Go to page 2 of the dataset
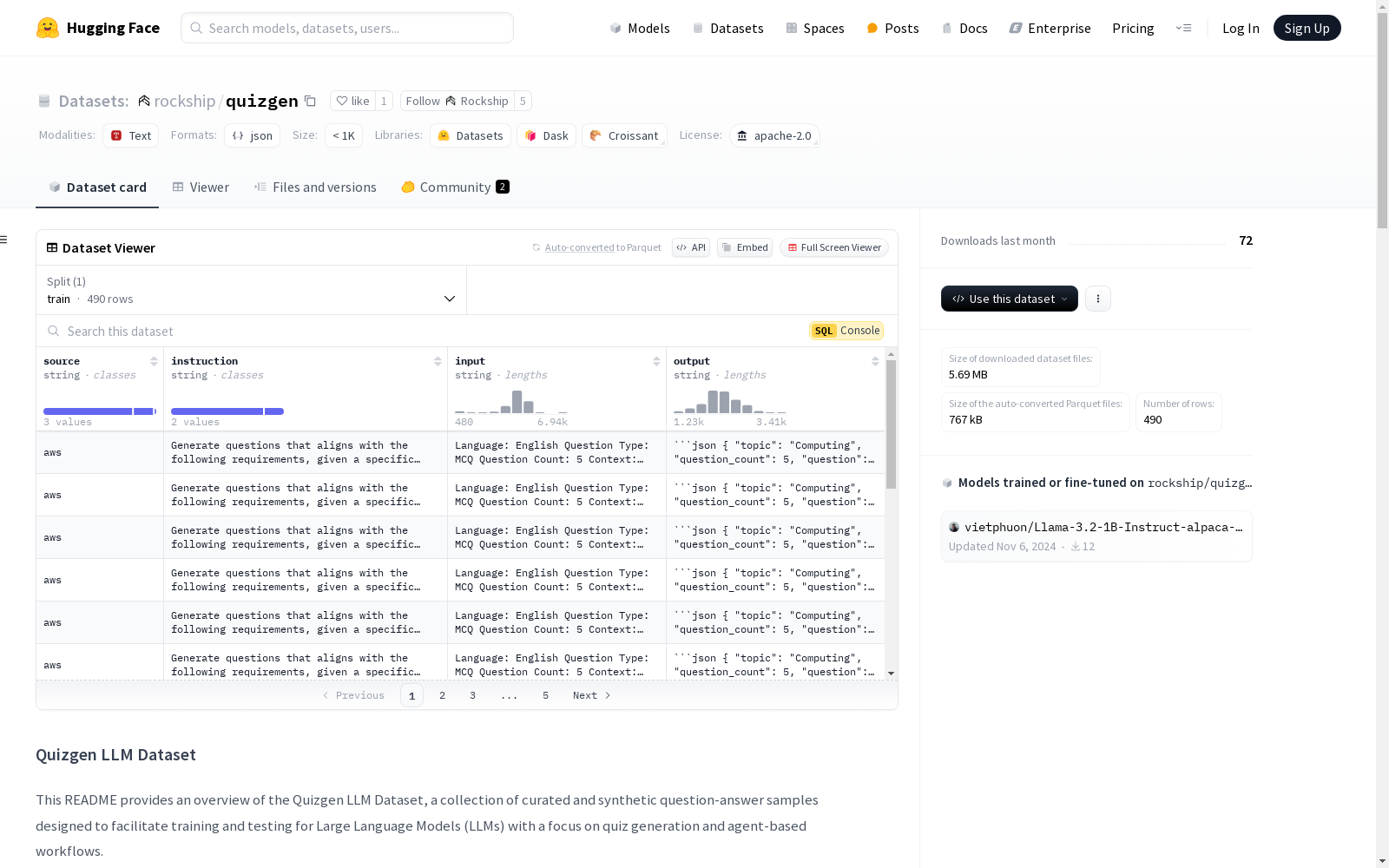The image size is (1389, 868). 442,695
